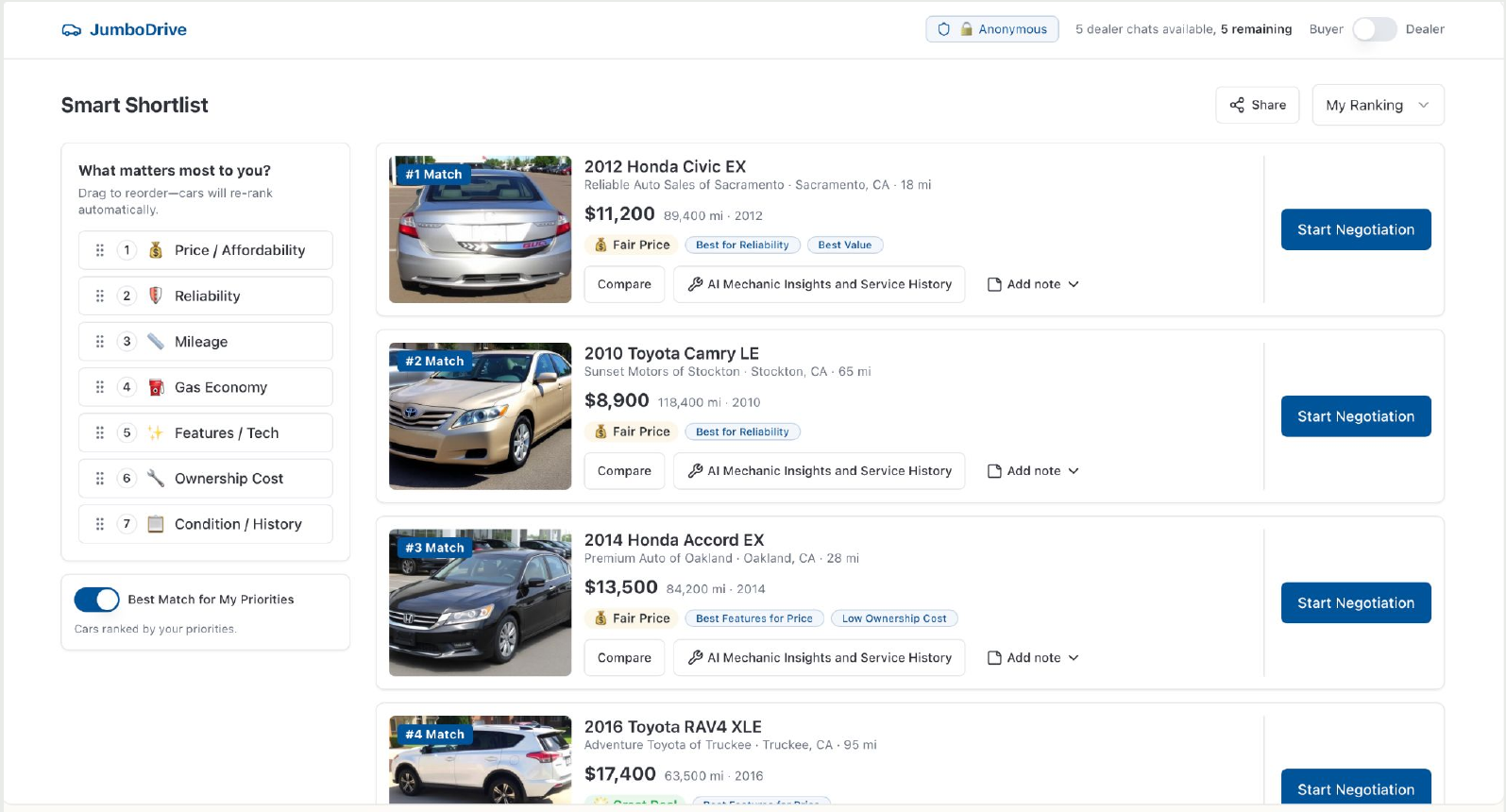Click Best Features for Price tag on Accord
1506x812 pixels.
click(754, 618)
